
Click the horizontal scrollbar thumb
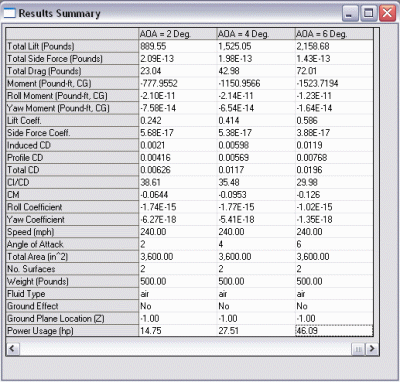[358, 349]
